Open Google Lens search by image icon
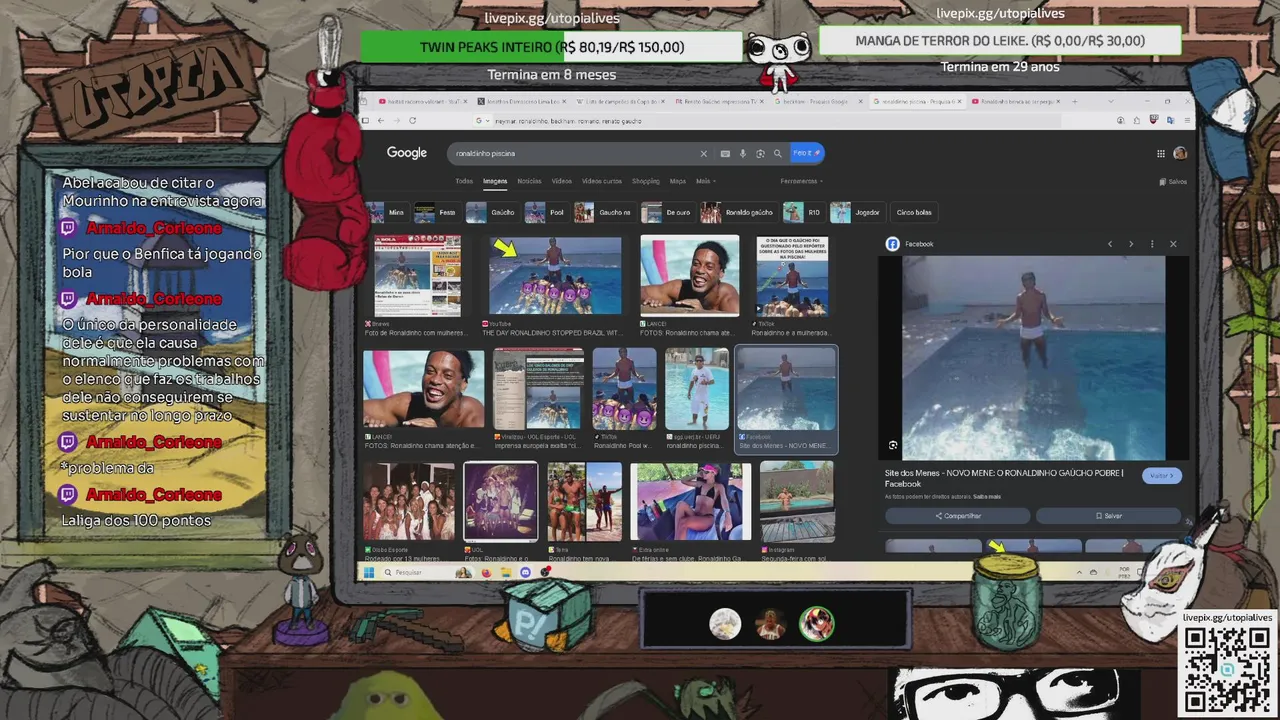The image size is (1280, 720). point(760,153)
